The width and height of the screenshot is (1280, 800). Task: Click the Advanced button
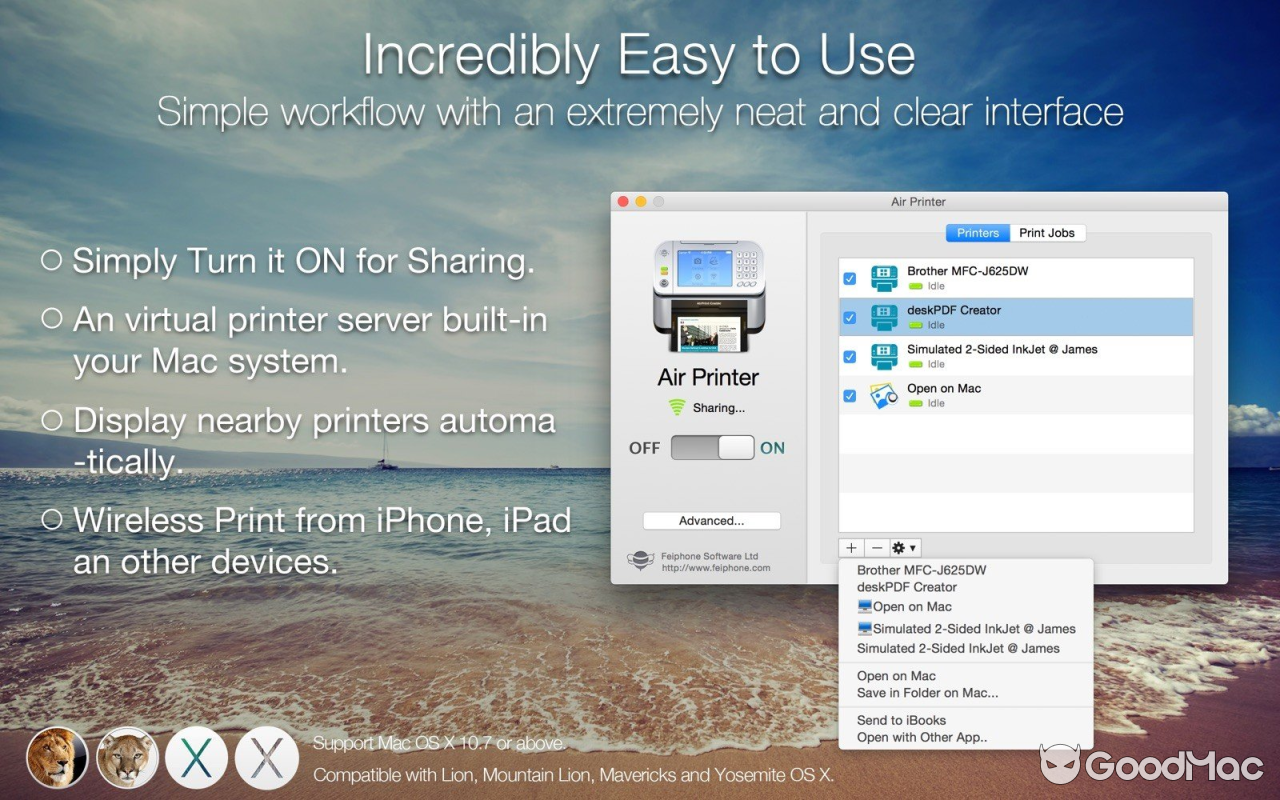[x=711, y=520]
